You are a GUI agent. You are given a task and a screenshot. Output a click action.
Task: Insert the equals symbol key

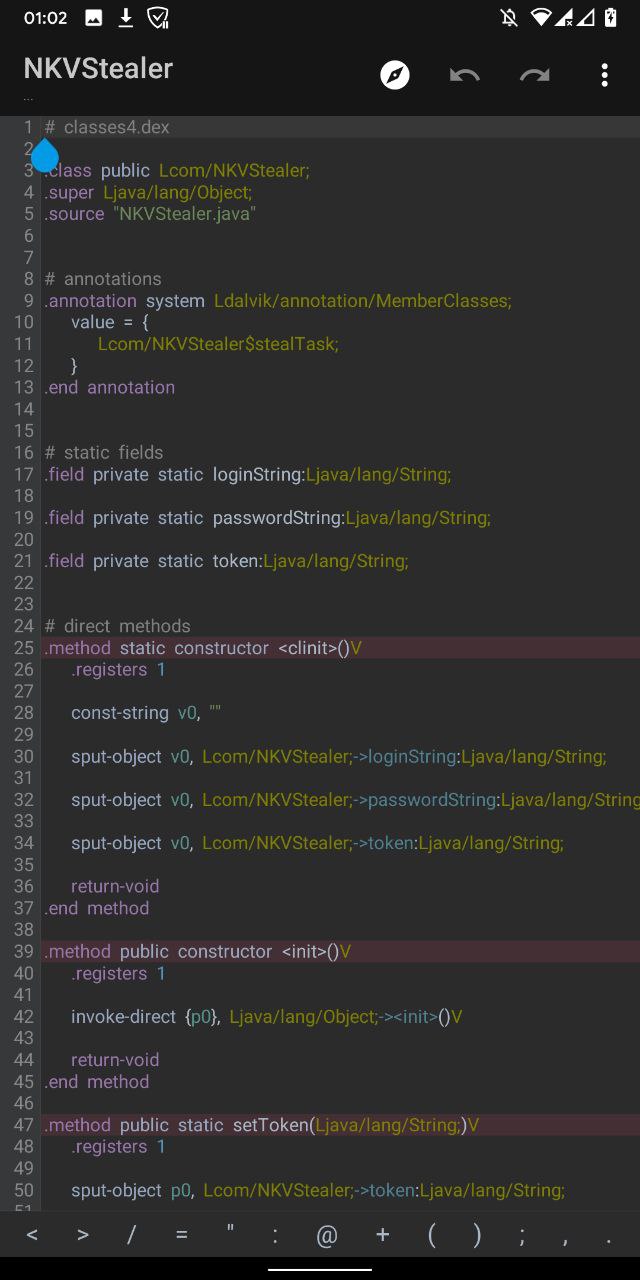[x=181, y=1236]
